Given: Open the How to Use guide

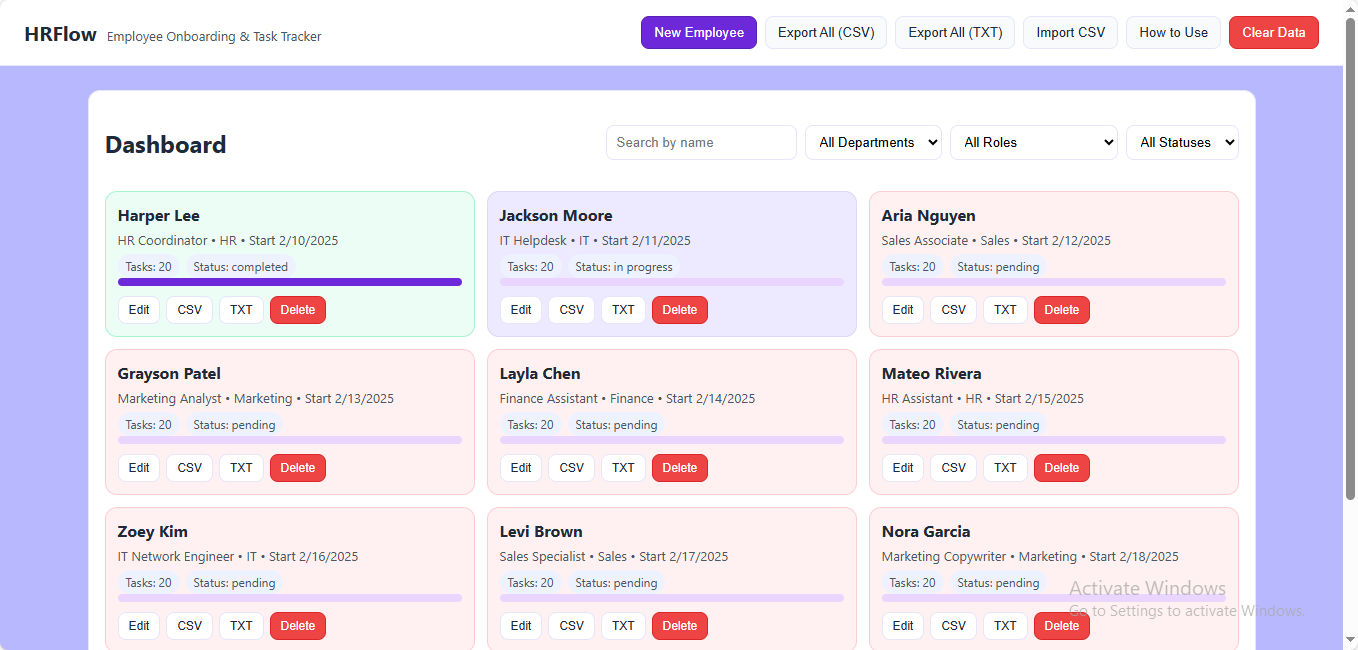Looking at the screenshot, I should 1173,32.
